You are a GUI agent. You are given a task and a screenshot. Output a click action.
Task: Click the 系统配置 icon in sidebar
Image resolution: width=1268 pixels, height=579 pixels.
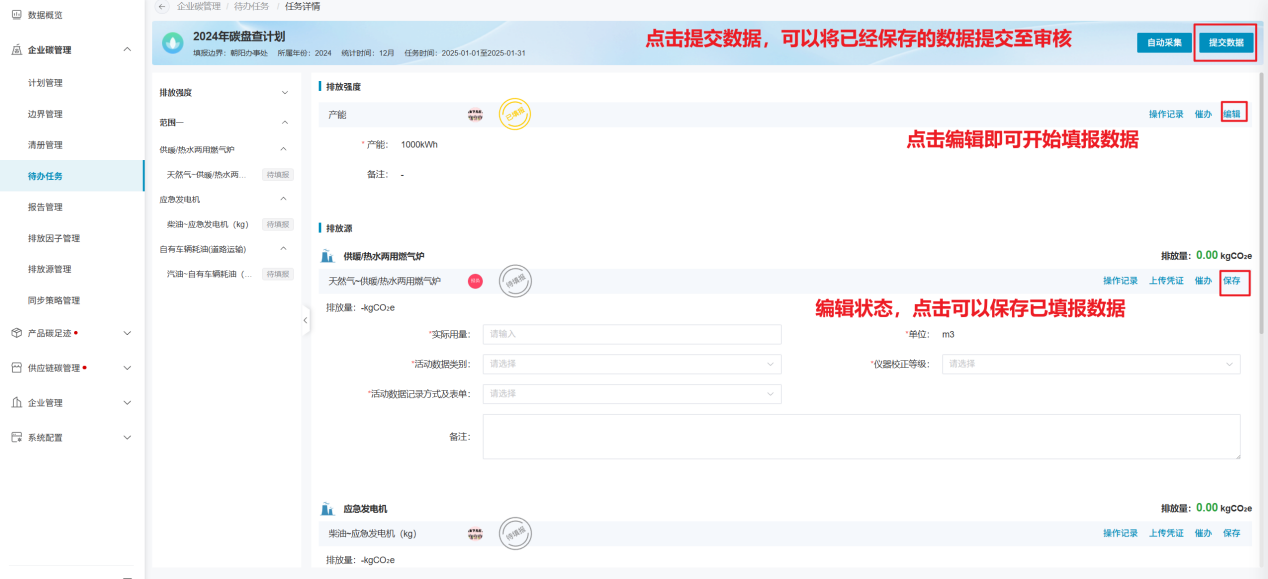pyautogui.click(x=17, y=438)
